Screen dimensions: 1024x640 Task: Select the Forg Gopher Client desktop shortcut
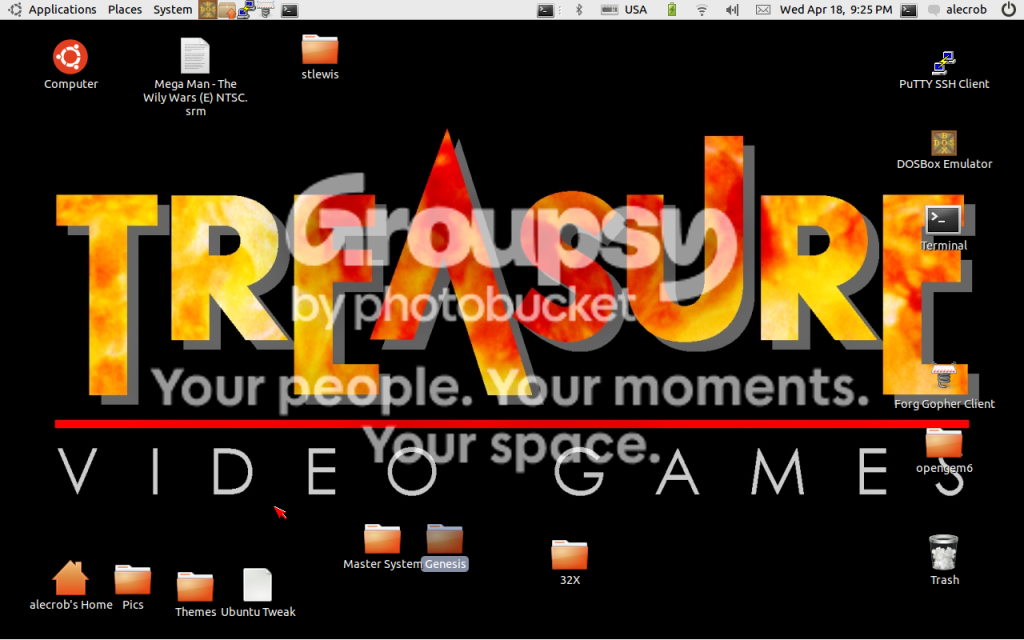(x=944, y=377)
